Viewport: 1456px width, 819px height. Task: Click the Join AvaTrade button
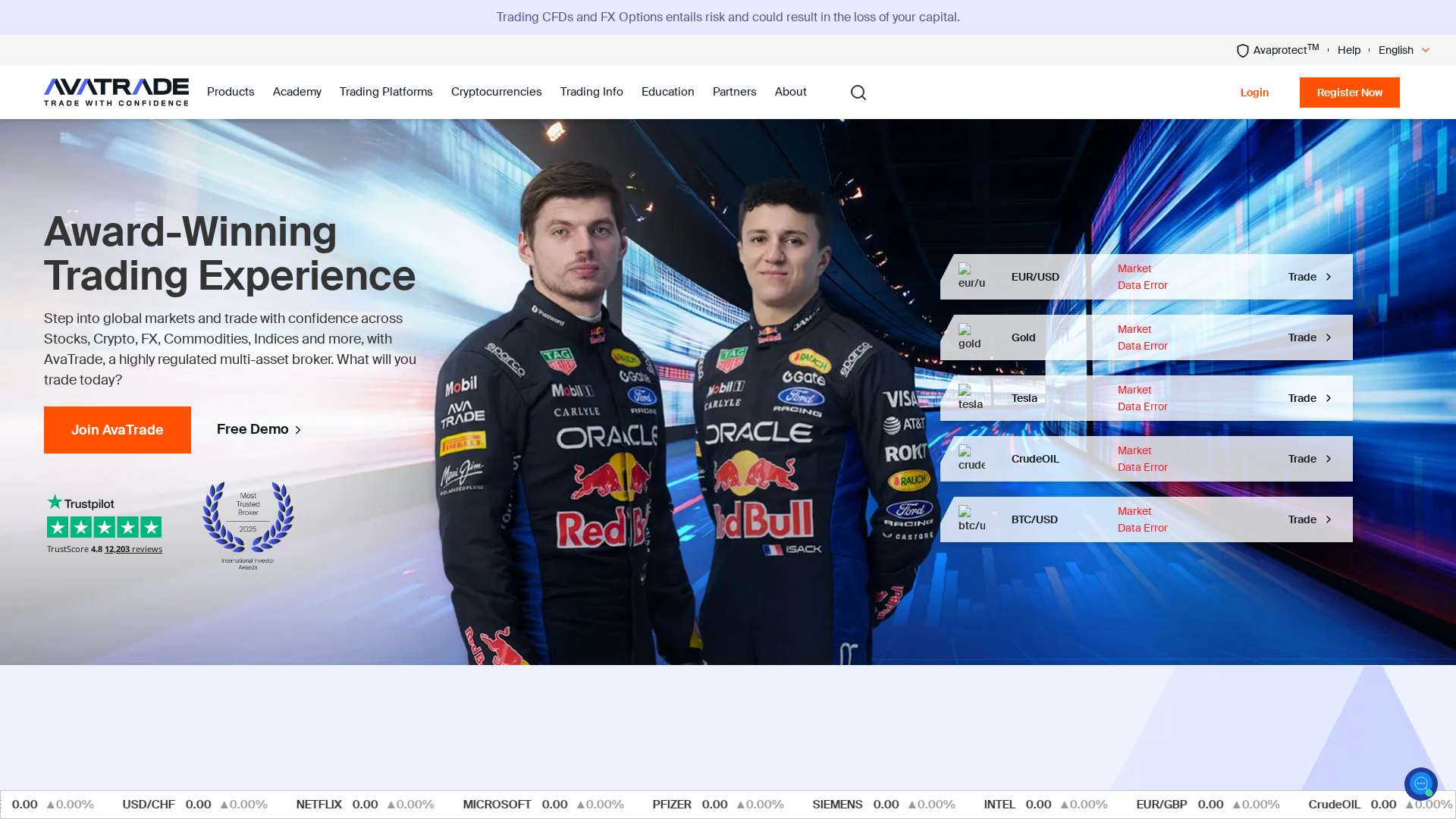click(118, 430)
